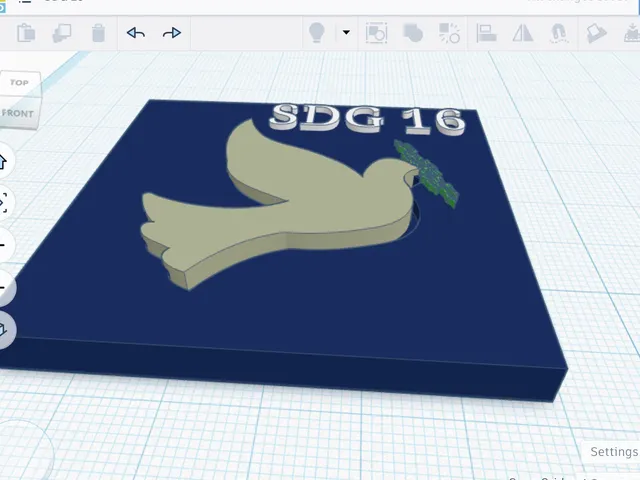Select the green olive branch shape
This screenshot has width=640, height=480.
coord(427,173)
